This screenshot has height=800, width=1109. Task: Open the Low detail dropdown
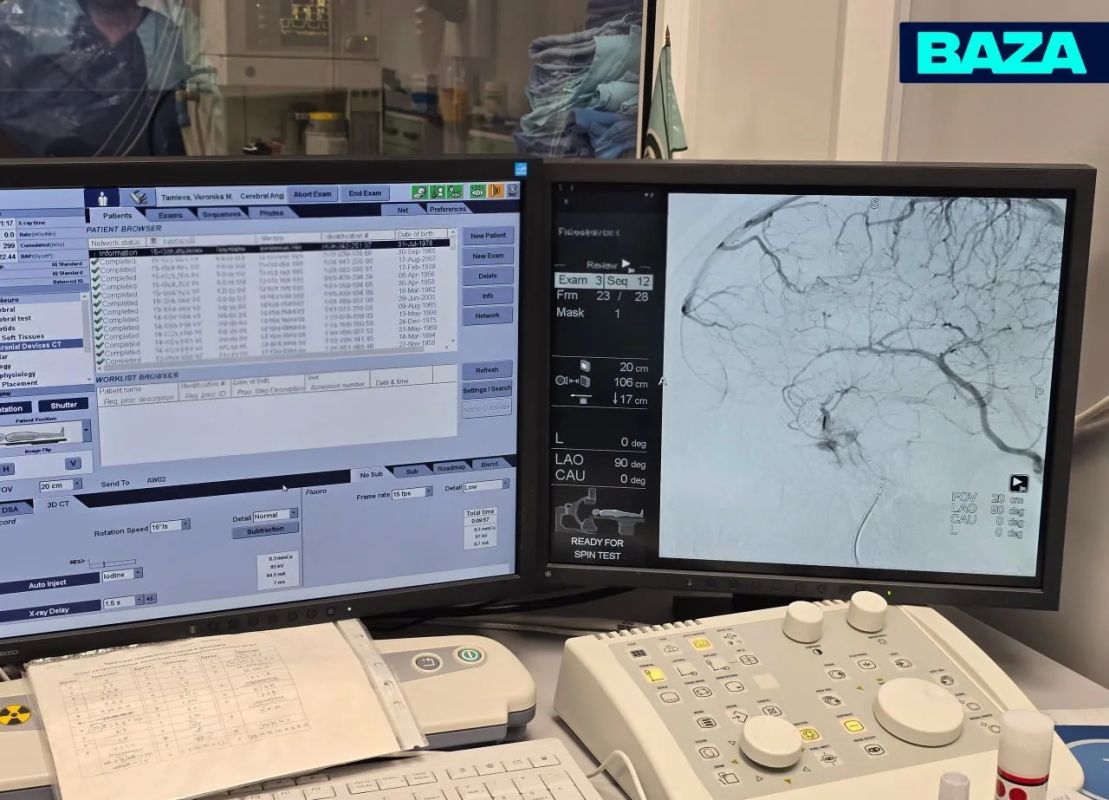click(x=487, y=487)
